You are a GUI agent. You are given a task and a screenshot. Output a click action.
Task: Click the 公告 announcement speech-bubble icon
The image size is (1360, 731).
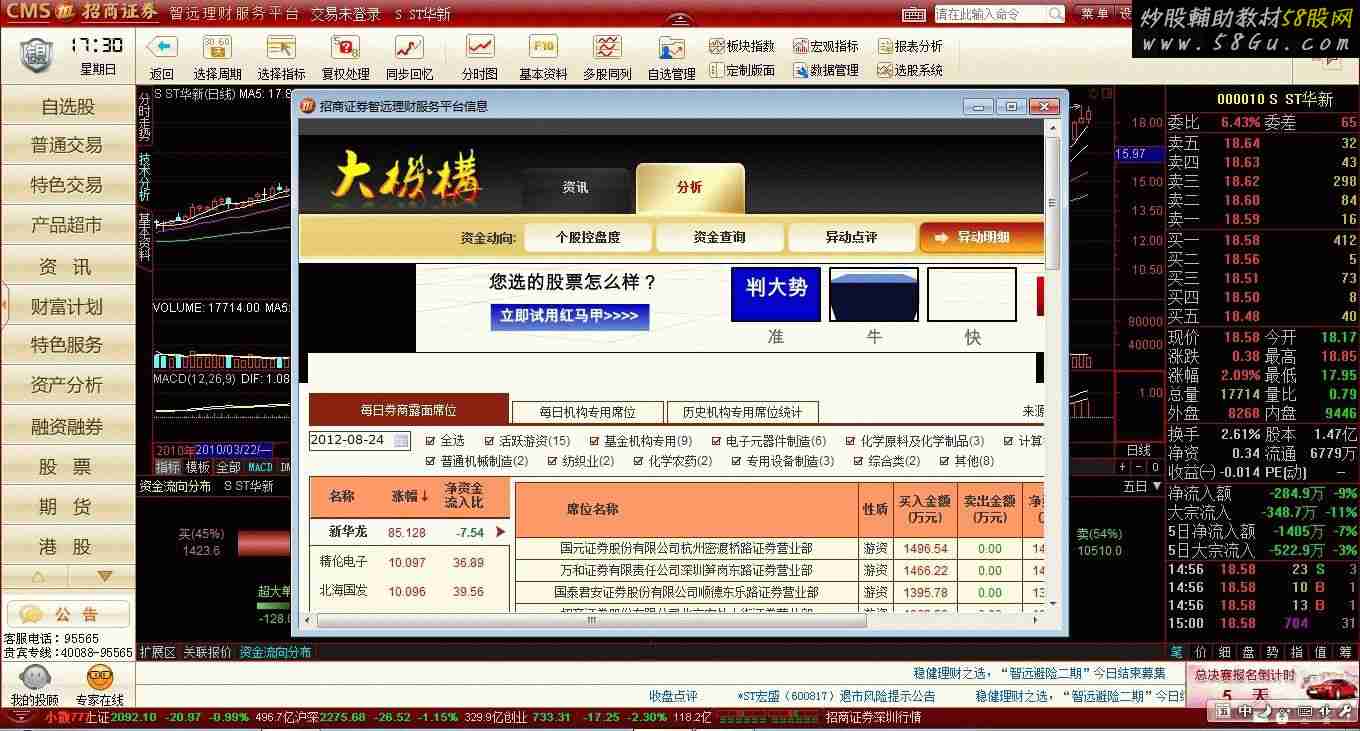32,614
